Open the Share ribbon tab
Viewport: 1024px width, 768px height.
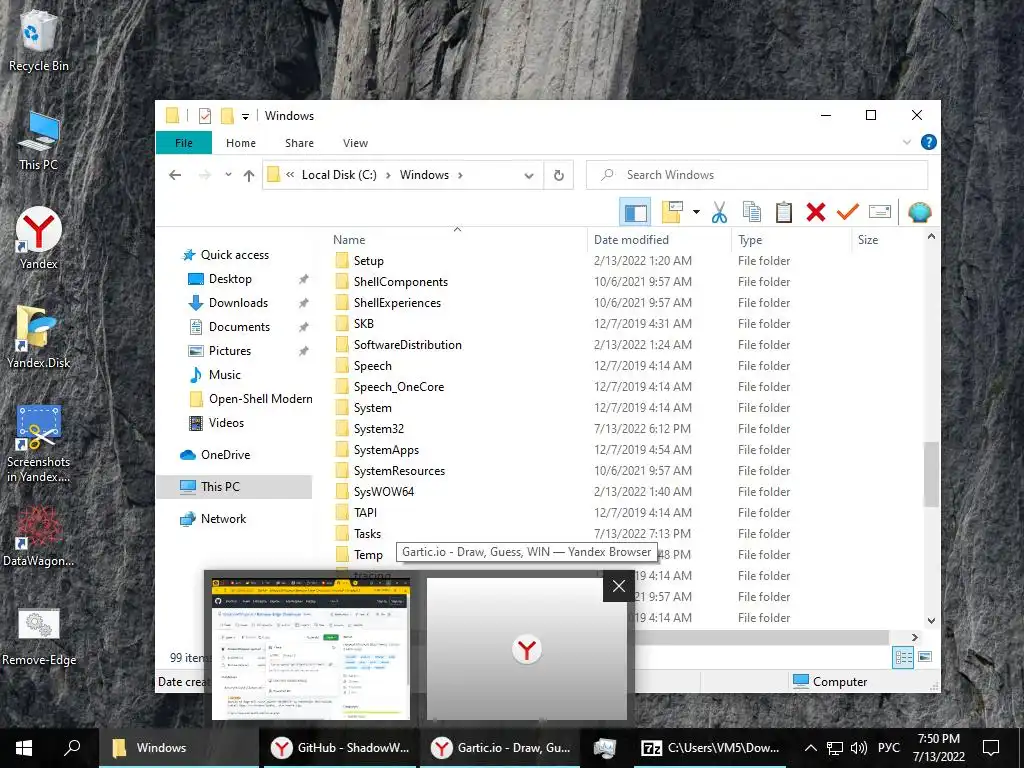tap(299, 143)
